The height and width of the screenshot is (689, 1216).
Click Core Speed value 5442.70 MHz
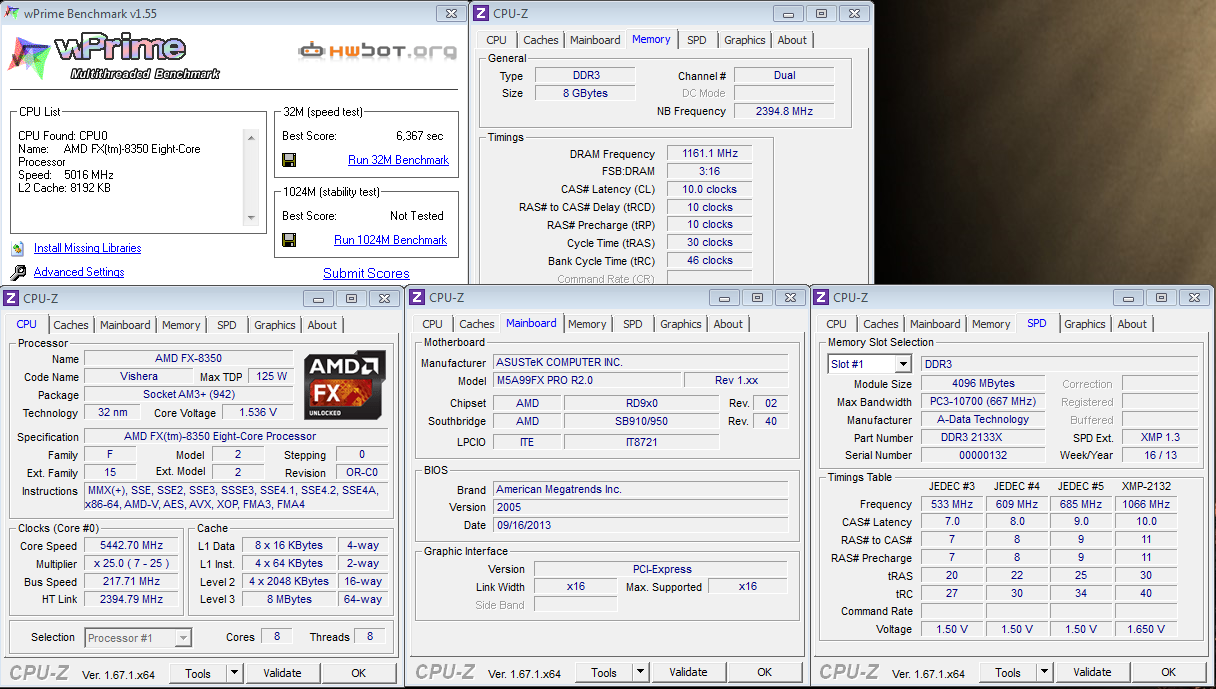pos(132,546)
